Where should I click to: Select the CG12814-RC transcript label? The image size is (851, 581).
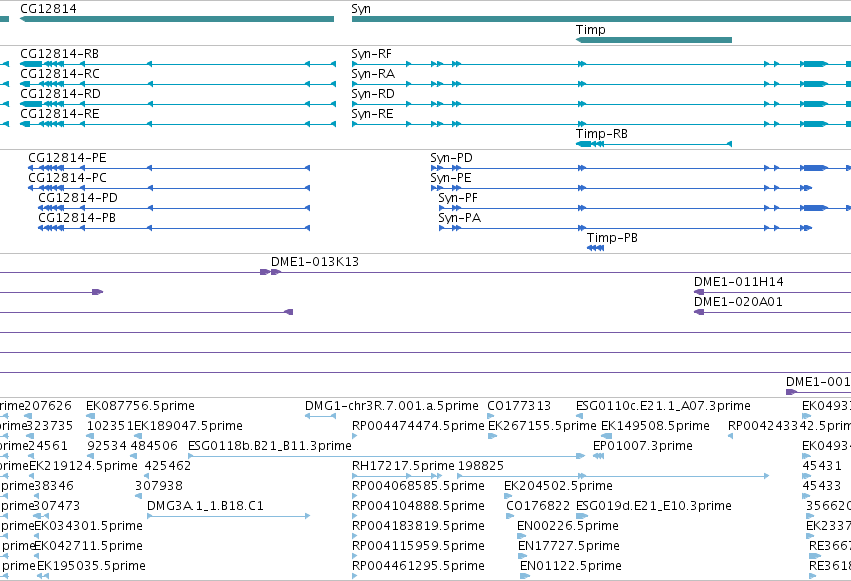[60, 74]
